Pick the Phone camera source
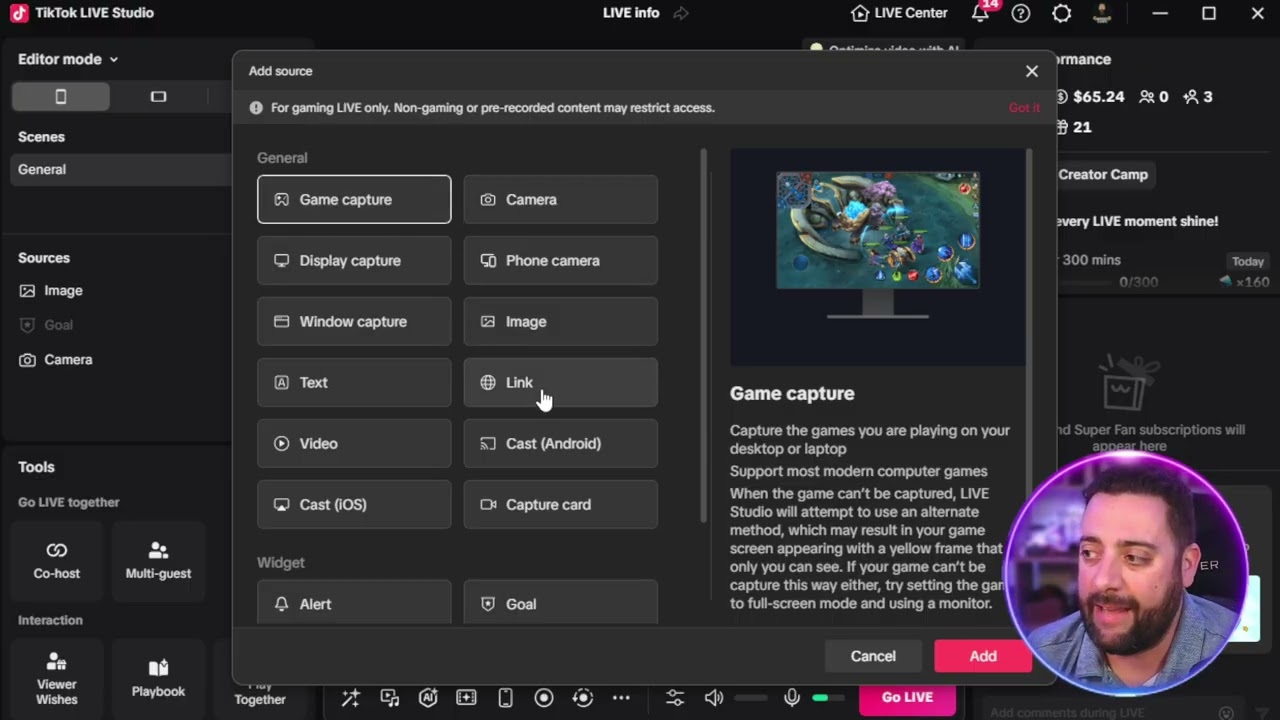 [x=561, y=260]
